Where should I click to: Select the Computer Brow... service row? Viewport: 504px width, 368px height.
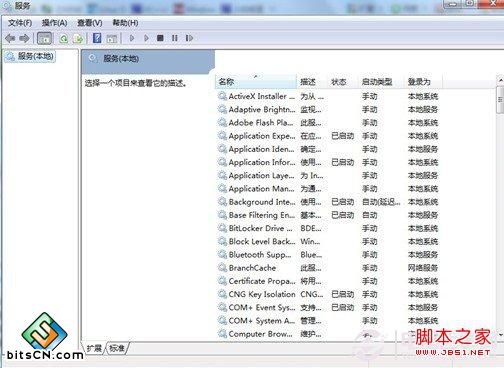tap(328, 334)
